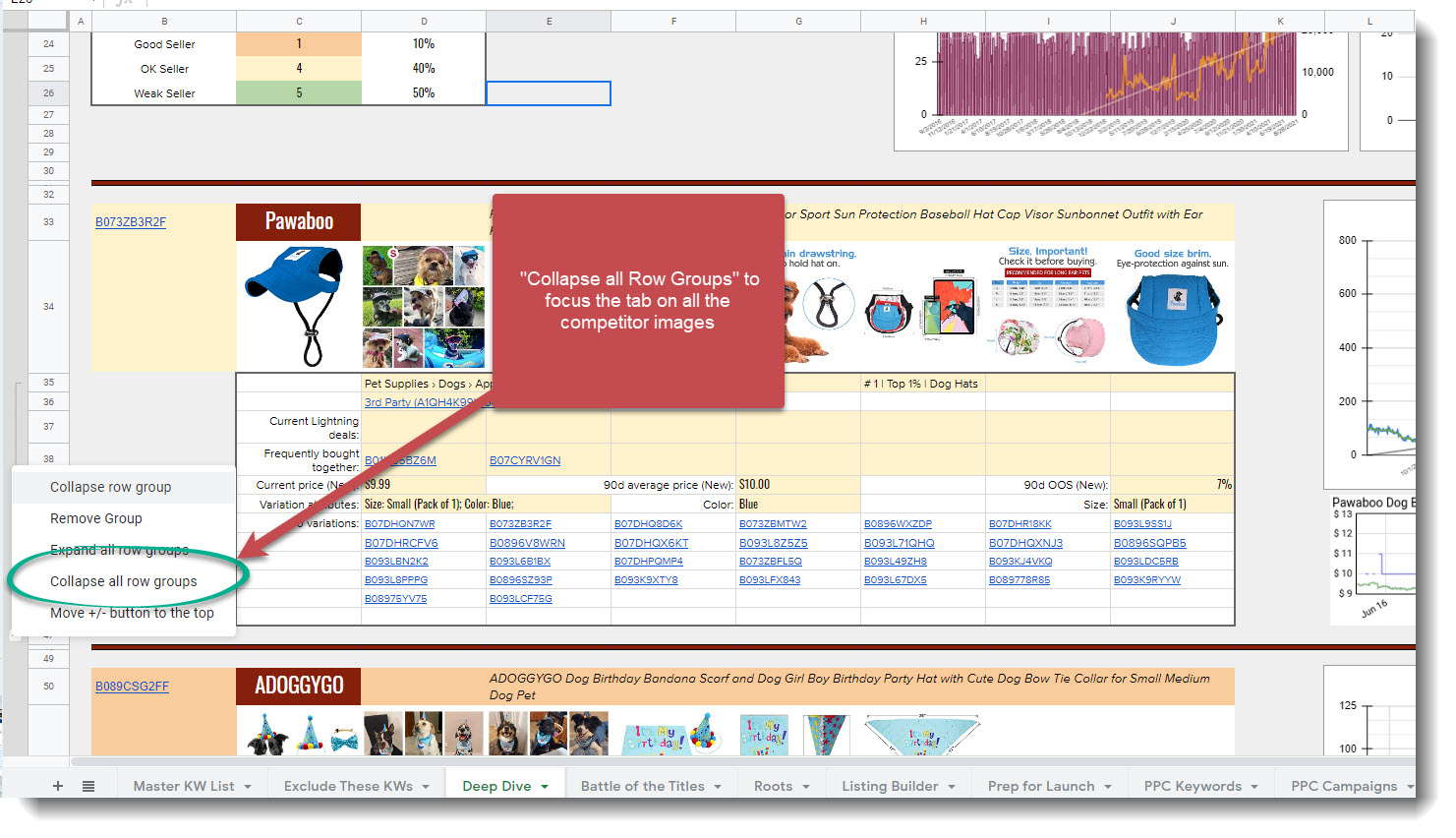Open the all sheets list icon
This screenshot has width=1456, height=838.
[x=88, y=786]
